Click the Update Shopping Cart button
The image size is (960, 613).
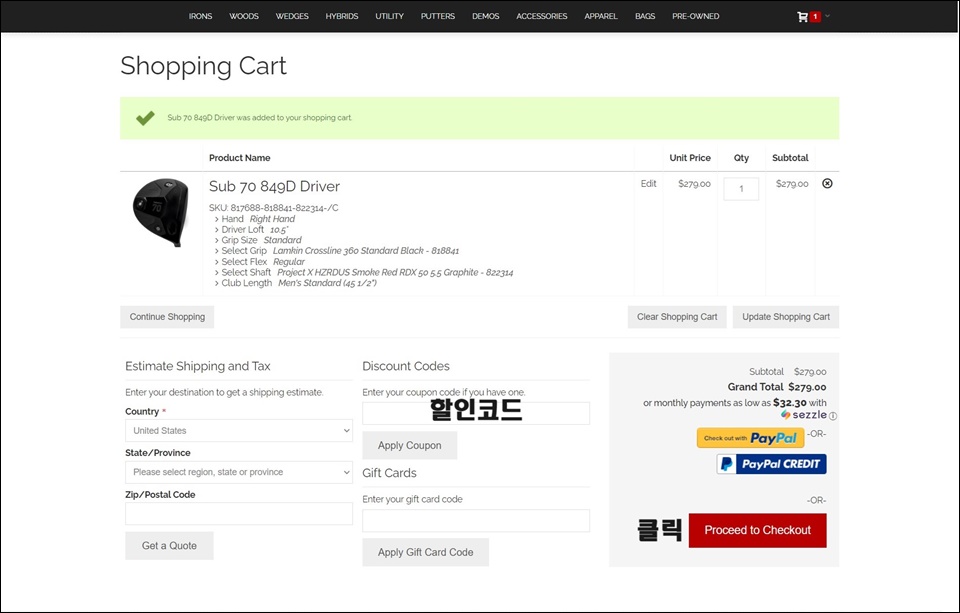coord(786,317)
